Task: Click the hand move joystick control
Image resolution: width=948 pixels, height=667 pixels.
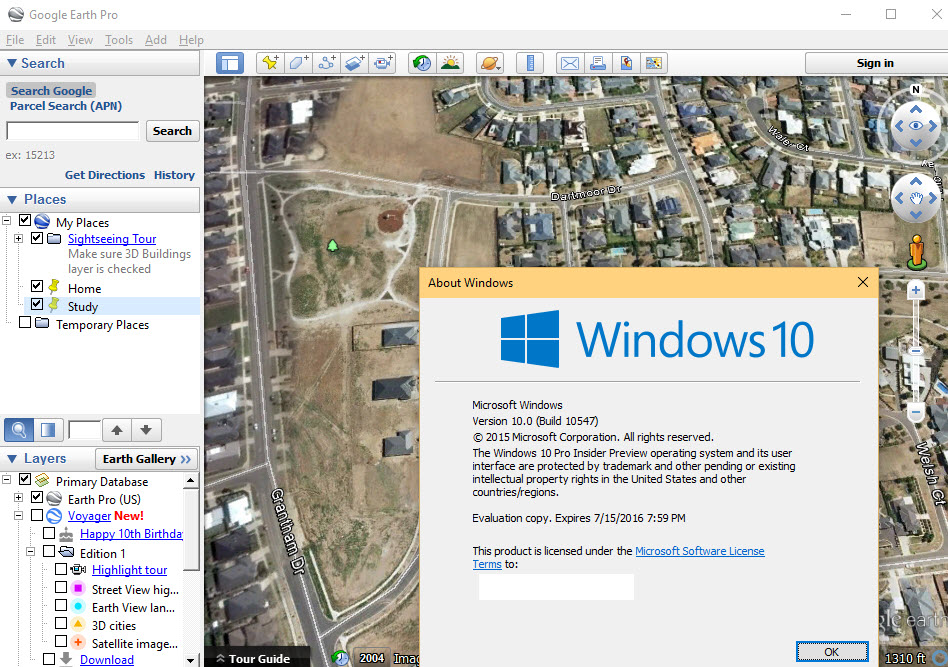Action: (x=916, y=198)
